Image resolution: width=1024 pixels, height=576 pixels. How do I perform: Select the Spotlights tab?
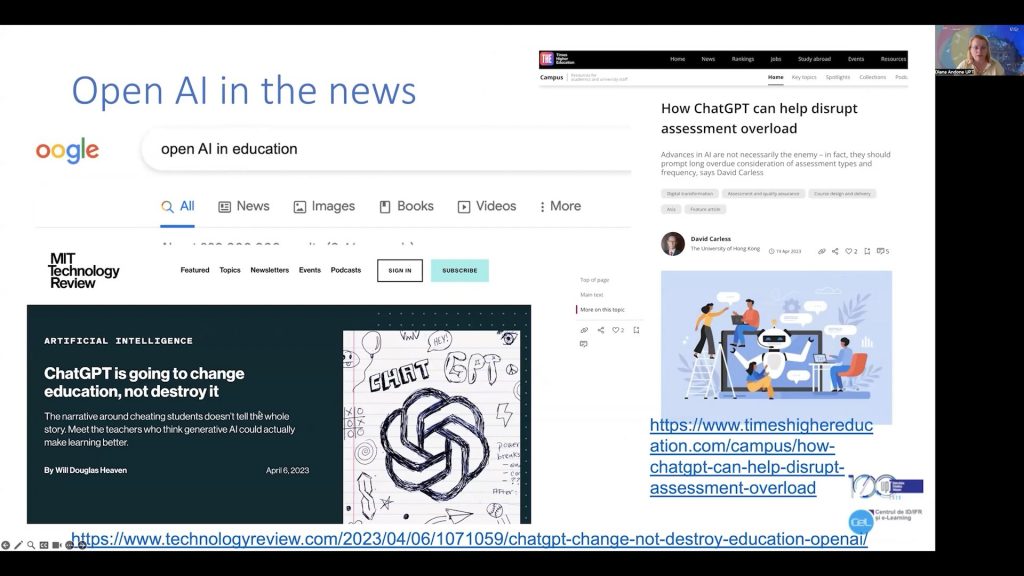coord(838,78)
